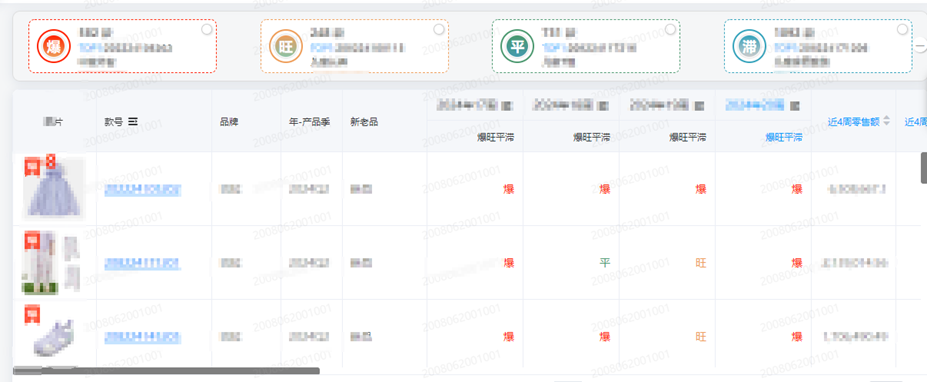Viewport: 927px width, 382px height.
Task: Click the blue highlighted week column header
Action: pos(756,105)
